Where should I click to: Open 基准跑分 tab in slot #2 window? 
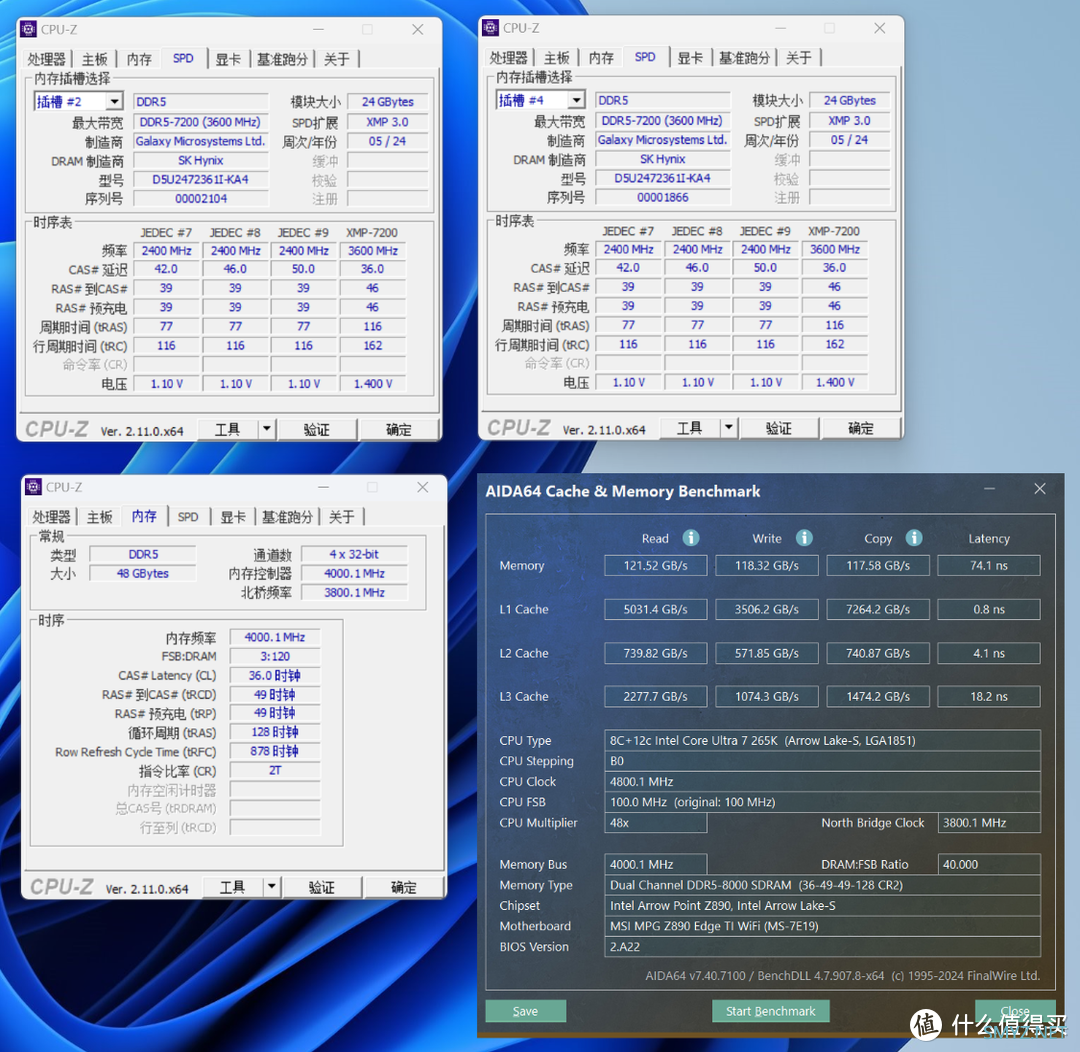(x=282, y=59)
